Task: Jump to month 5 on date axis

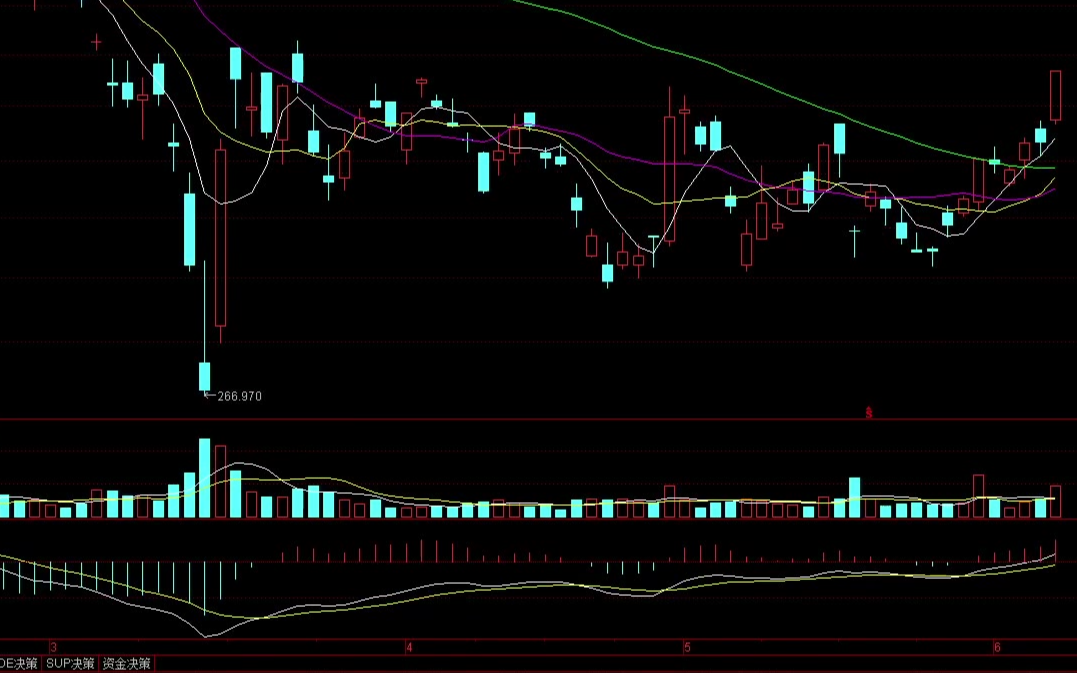Action: [687, 648]
